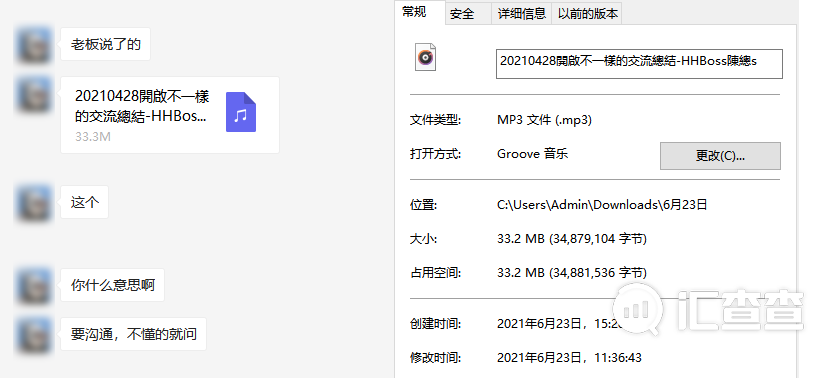Click modified time 2021年6月23日，11:36:43
The width and height of the screenshot is (818, 378).
point(569,358)
